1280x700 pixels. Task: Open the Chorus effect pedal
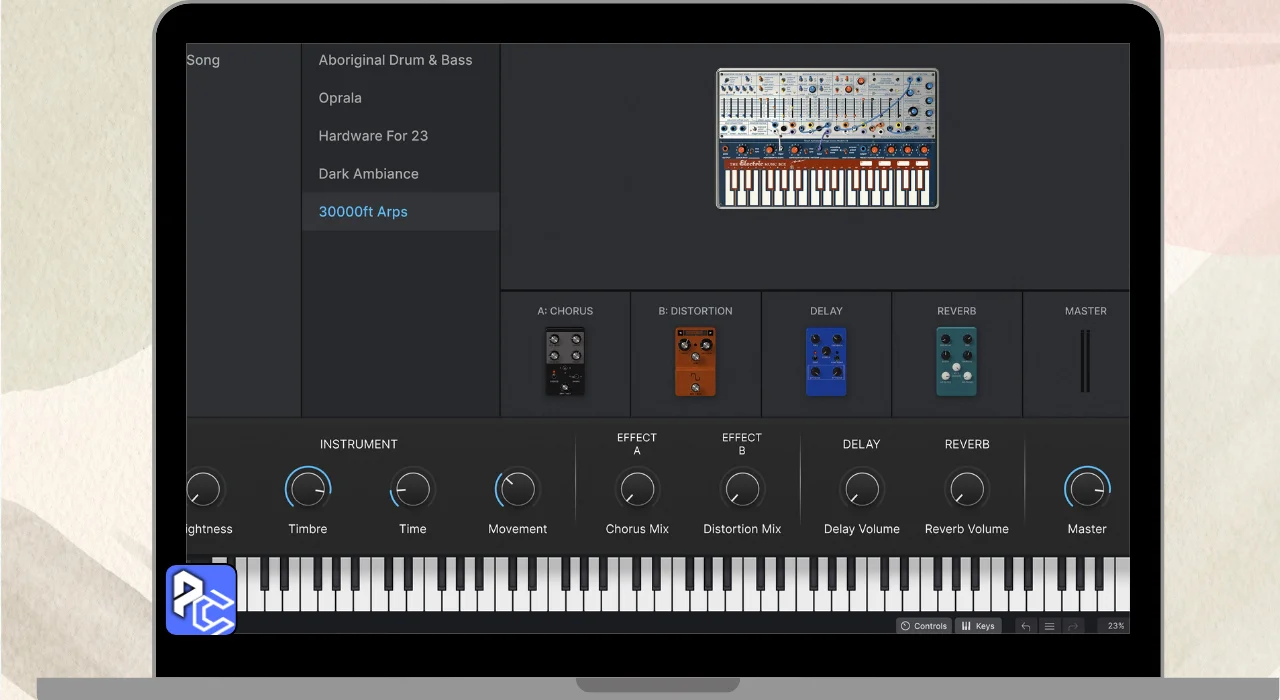tap(565, 361)
